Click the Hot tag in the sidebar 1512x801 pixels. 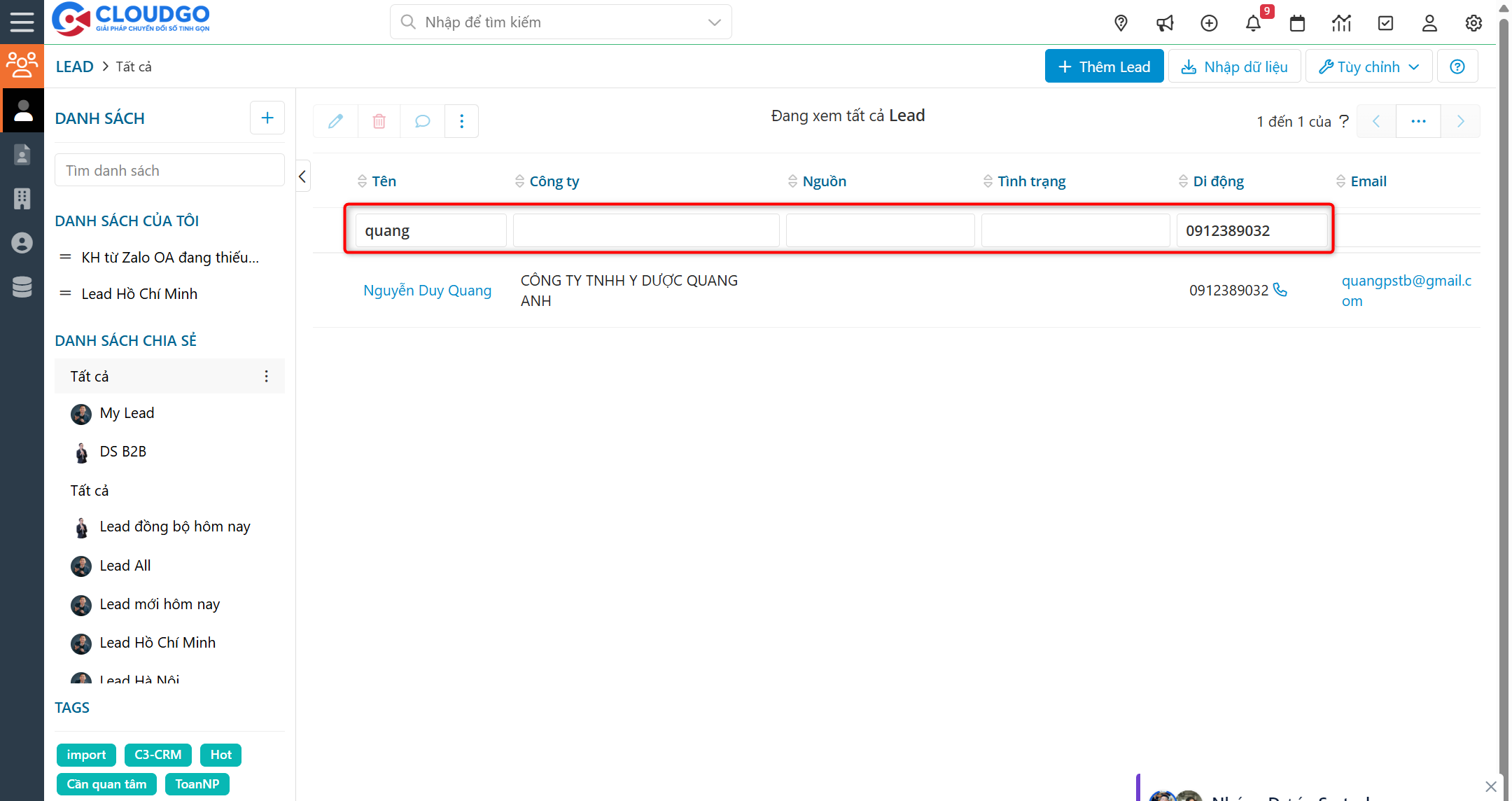pyautogui.click(x=220, y=755)
